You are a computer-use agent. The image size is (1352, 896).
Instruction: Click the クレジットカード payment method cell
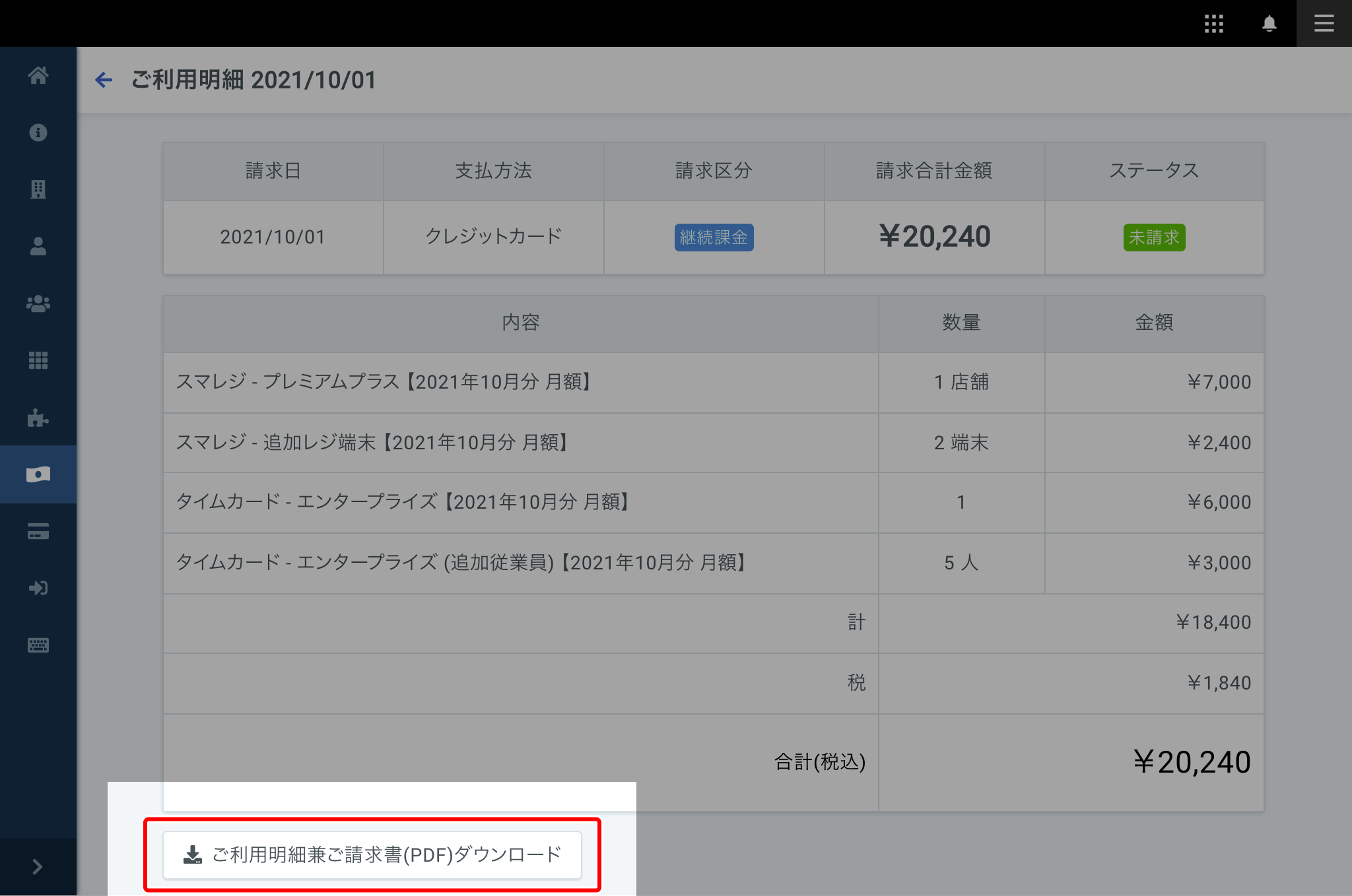tap(493, 236)
